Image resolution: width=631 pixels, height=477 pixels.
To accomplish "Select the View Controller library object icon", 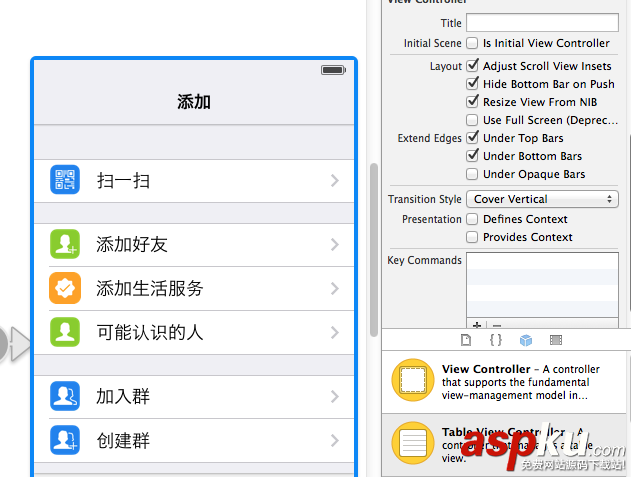I will (x=413, y=380).
